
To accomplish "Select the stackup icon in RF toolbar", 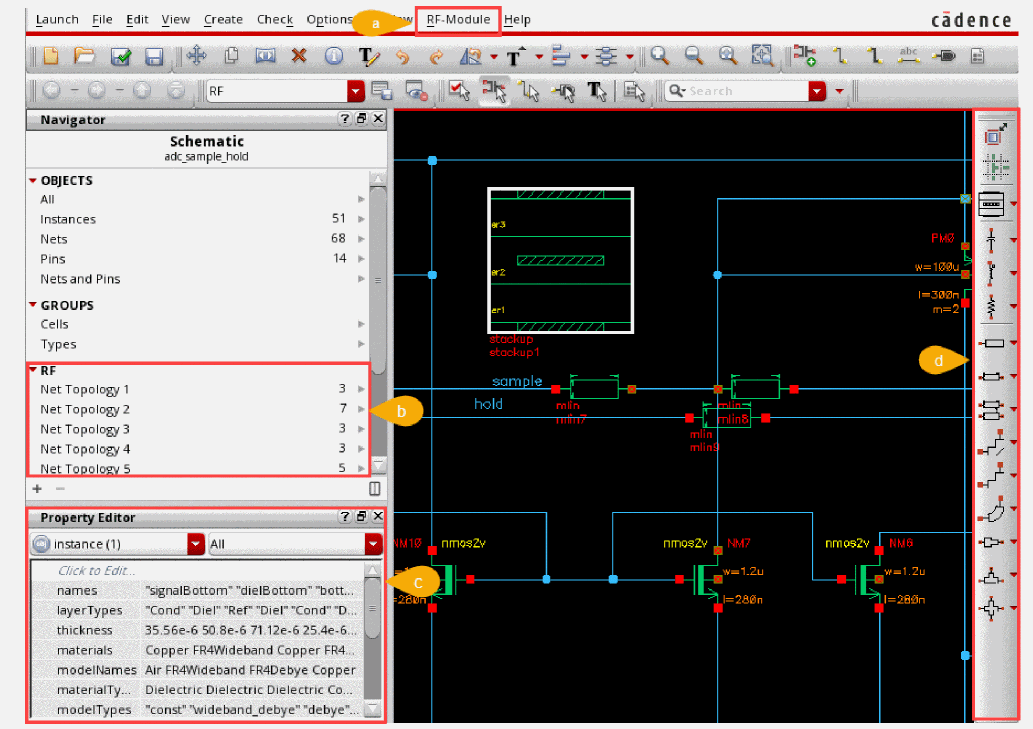I will 991,203.
